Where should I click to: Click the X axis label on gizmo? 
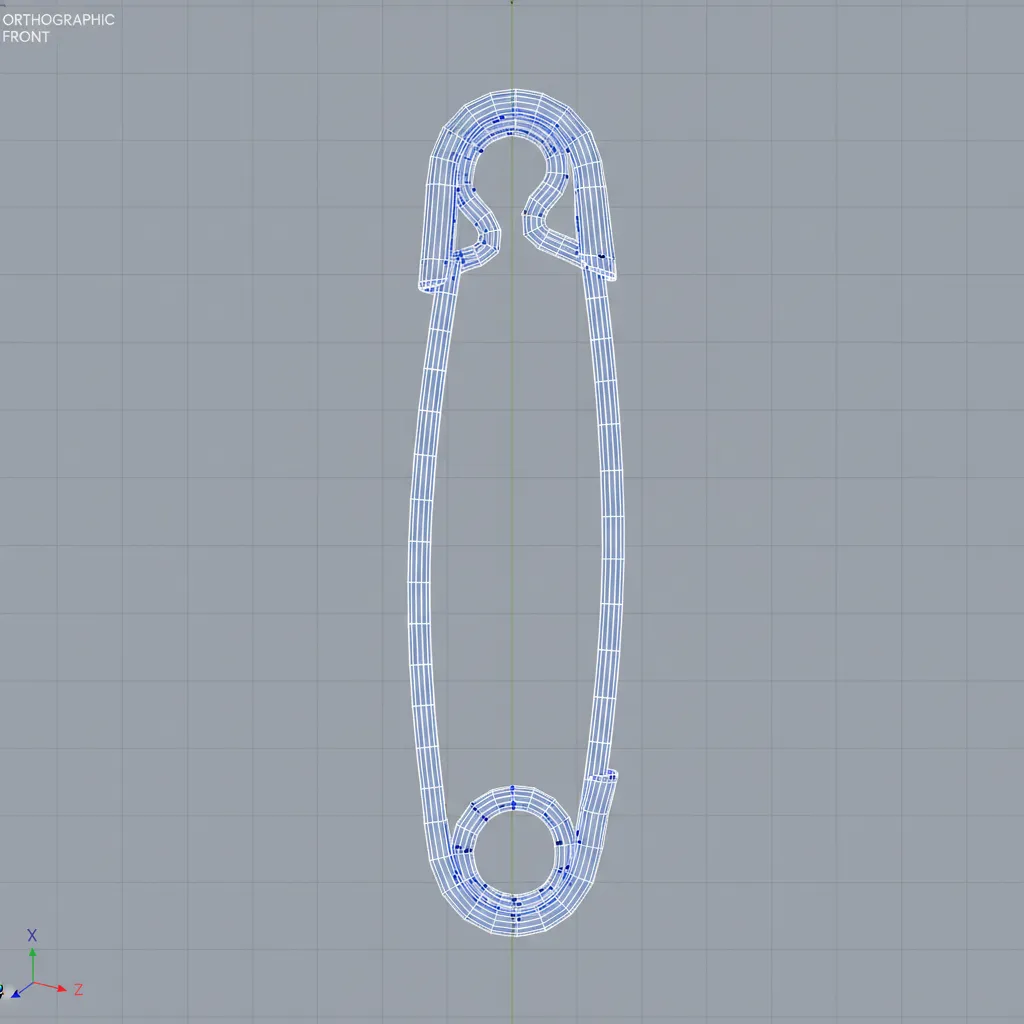(32, 936)
